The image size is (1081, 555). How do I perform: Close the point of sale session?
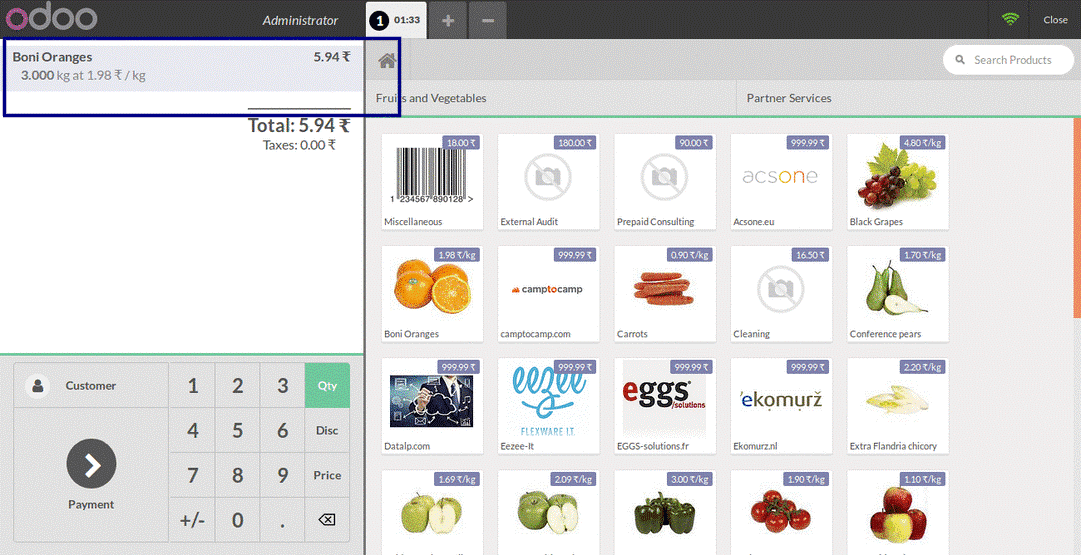(1055, 20)
